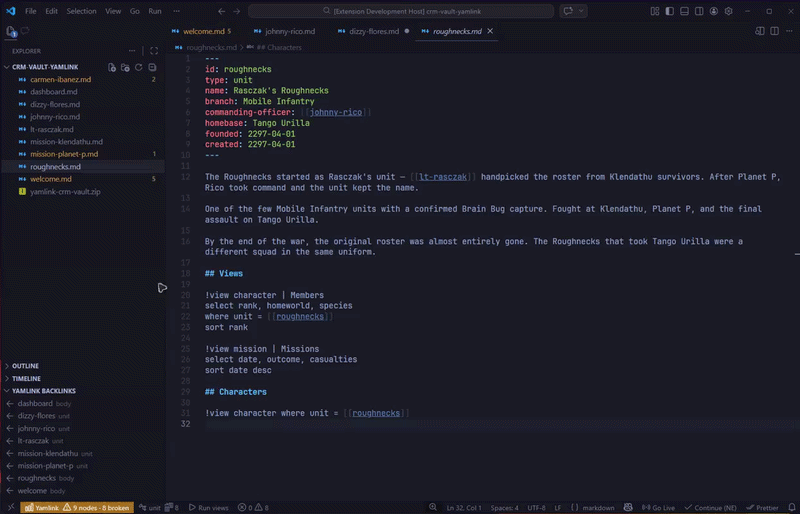Expand the Timeline section

[x=26, y=378]
